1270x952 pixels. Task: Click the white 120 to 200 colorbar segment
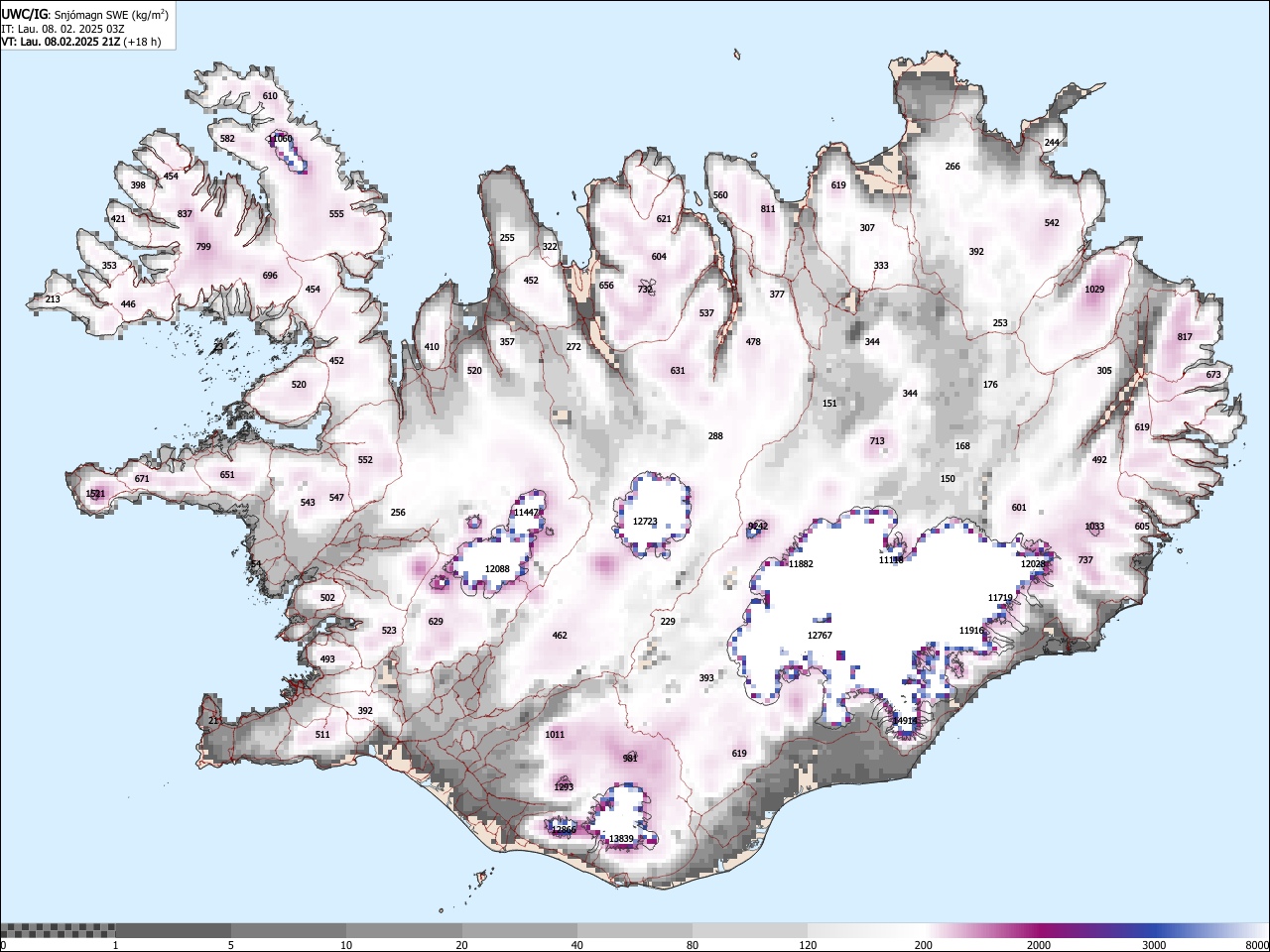click(x=866, y=930)
